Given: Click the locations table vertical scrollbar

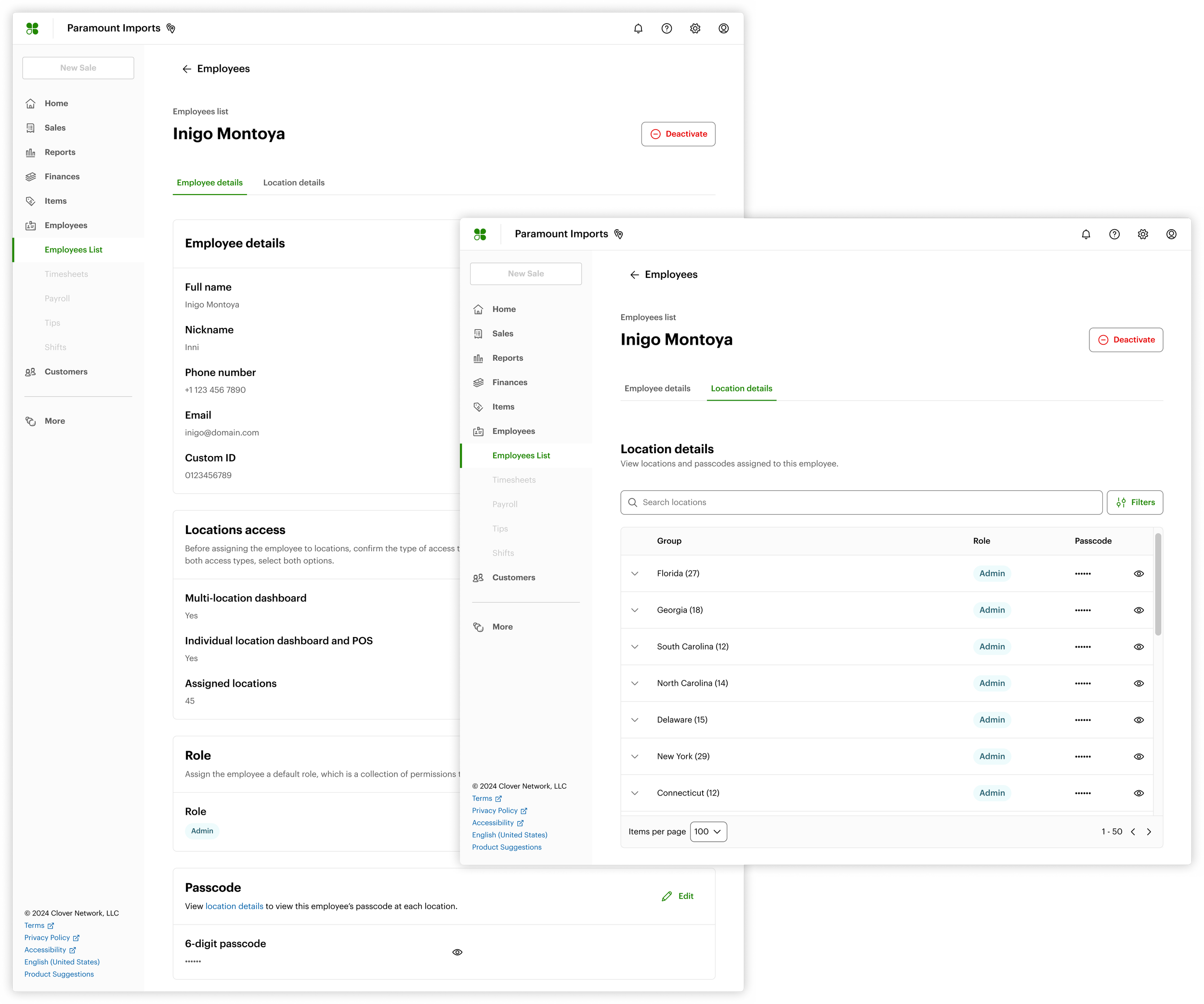Looking at the screenshot, I should coord(1158,585).
